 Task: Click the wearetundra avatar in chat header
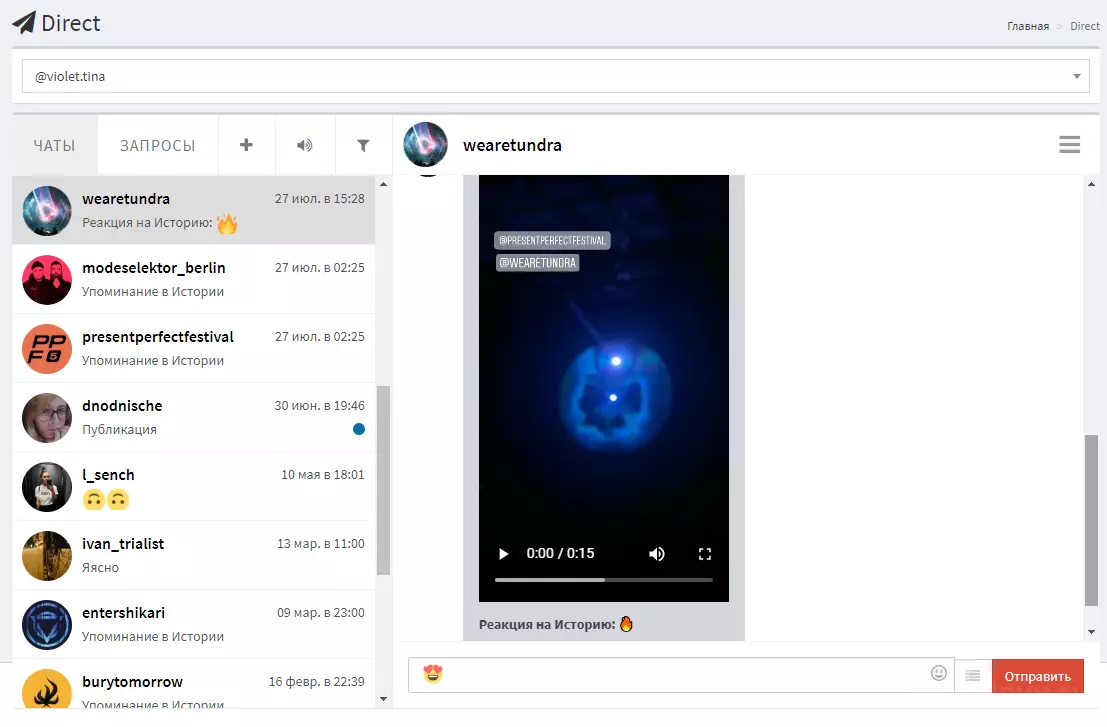pyautogui.click(x=426, y=145)
